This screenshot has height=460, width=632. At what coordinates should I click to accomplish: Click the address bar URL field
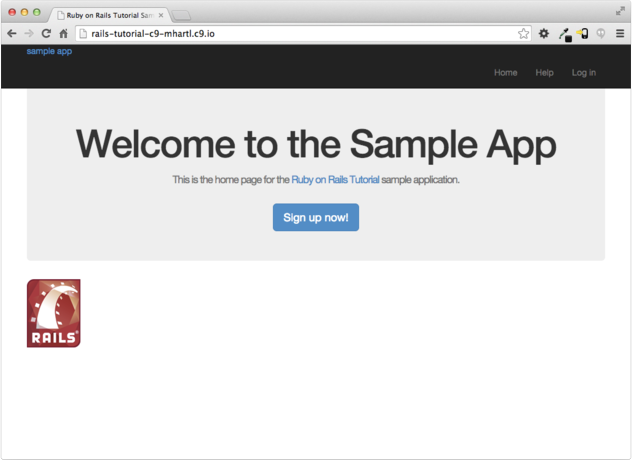point(300,33)
